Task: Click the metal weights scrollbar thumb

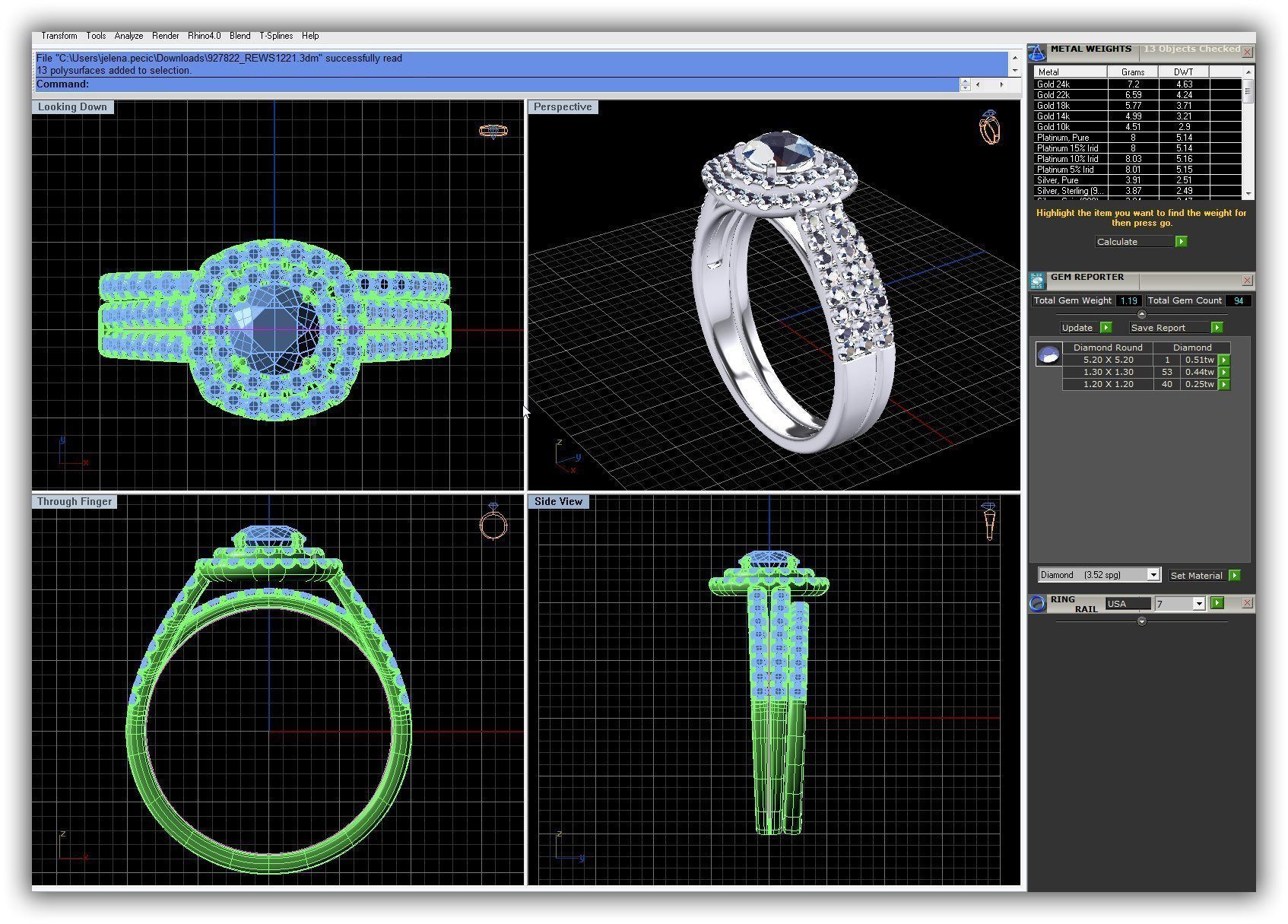Action: (1248, 90)
